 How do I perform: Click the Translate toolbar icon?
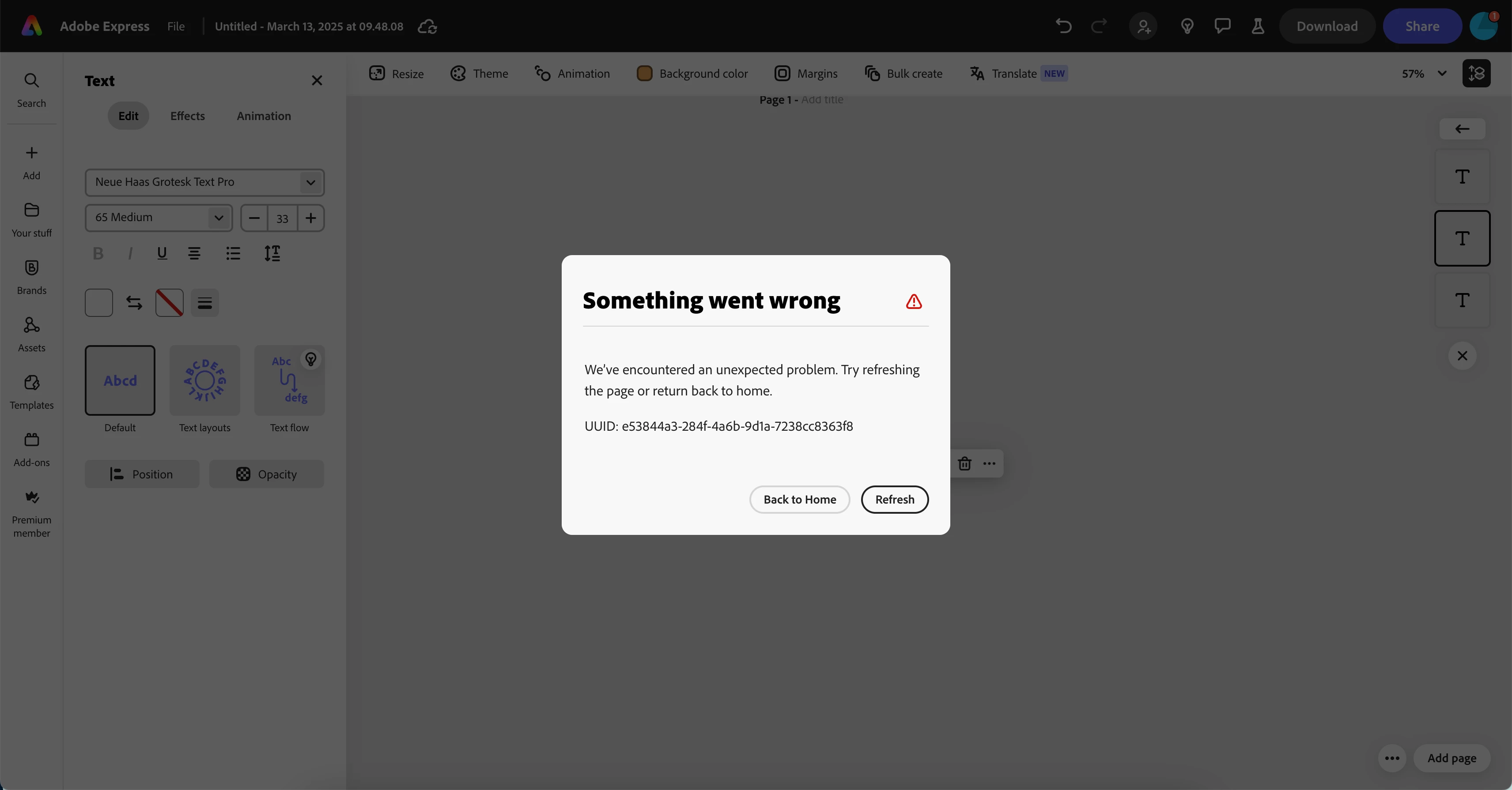tap(977, 73)
